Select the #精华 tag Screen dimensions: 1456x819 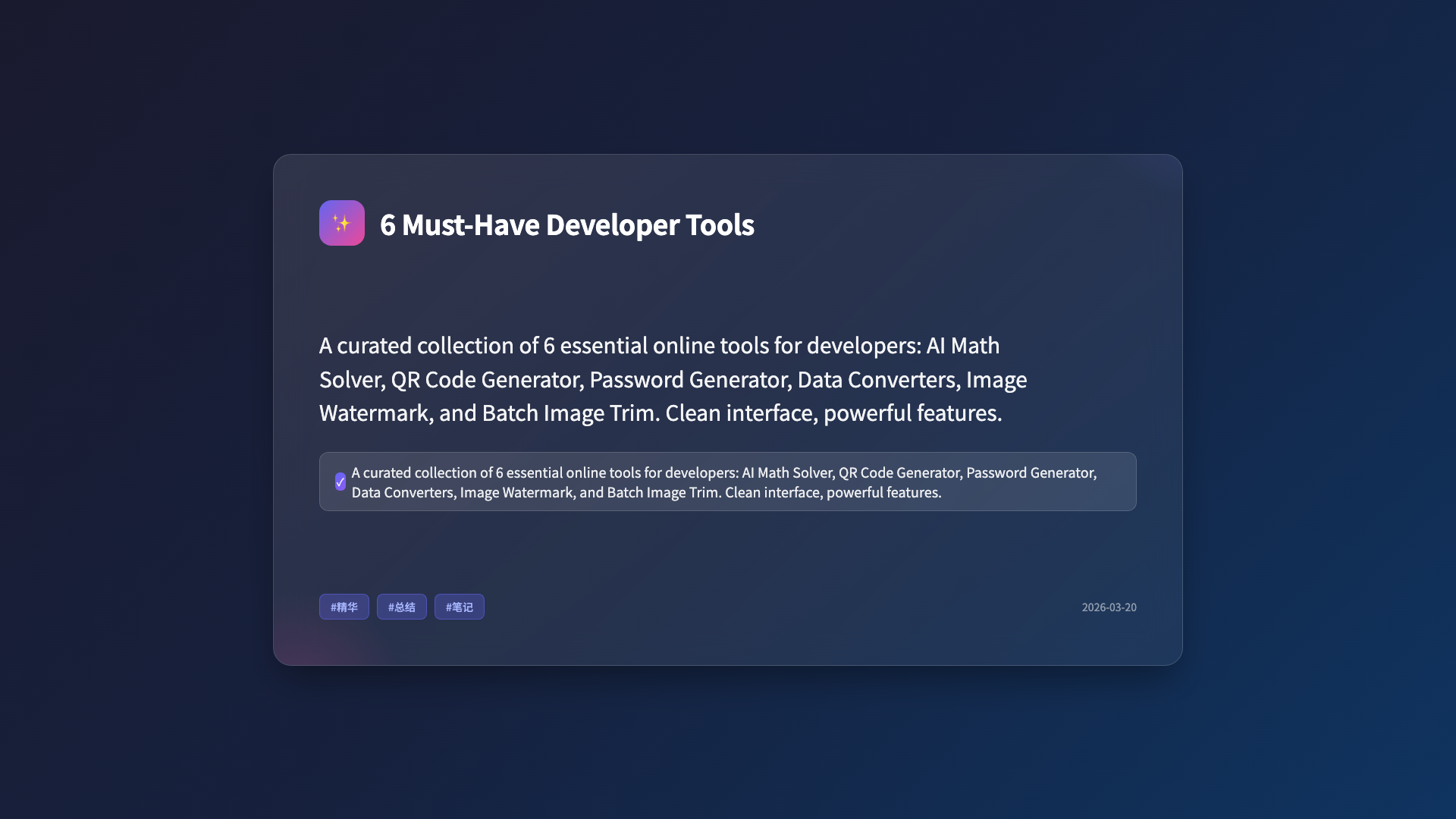pyautogui.click(x=344, y=607)
